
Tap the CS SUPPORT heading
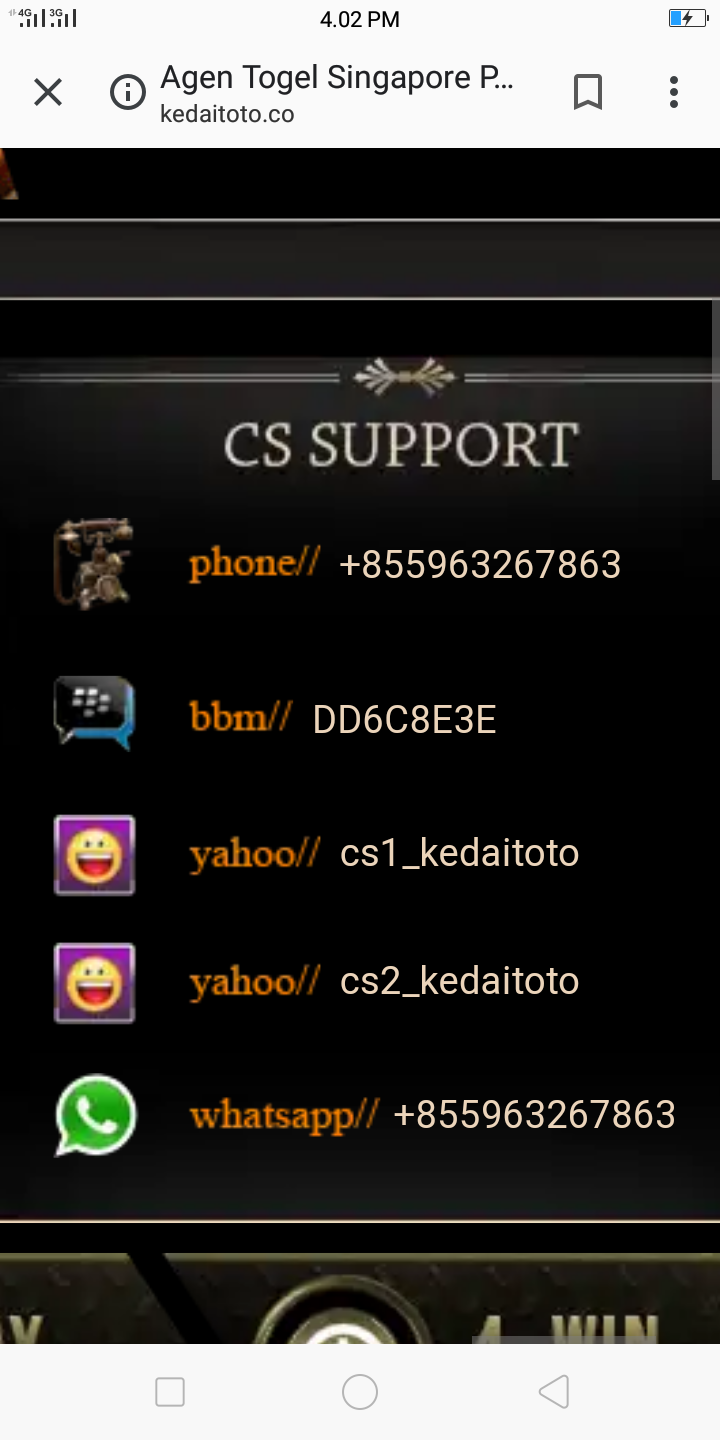coord(401,445)
